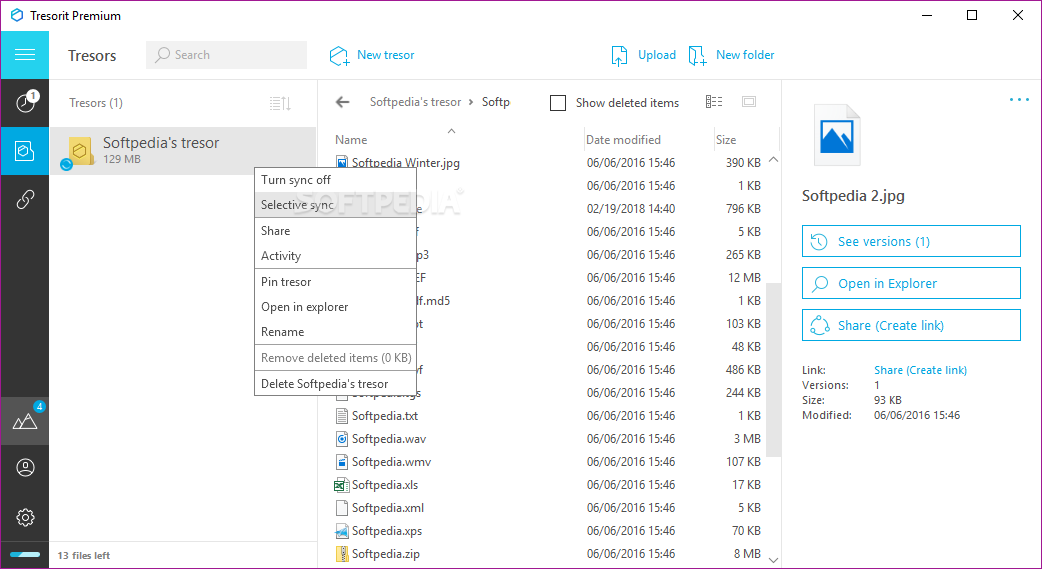Click the file list scroll down arrow

(773, 560)
